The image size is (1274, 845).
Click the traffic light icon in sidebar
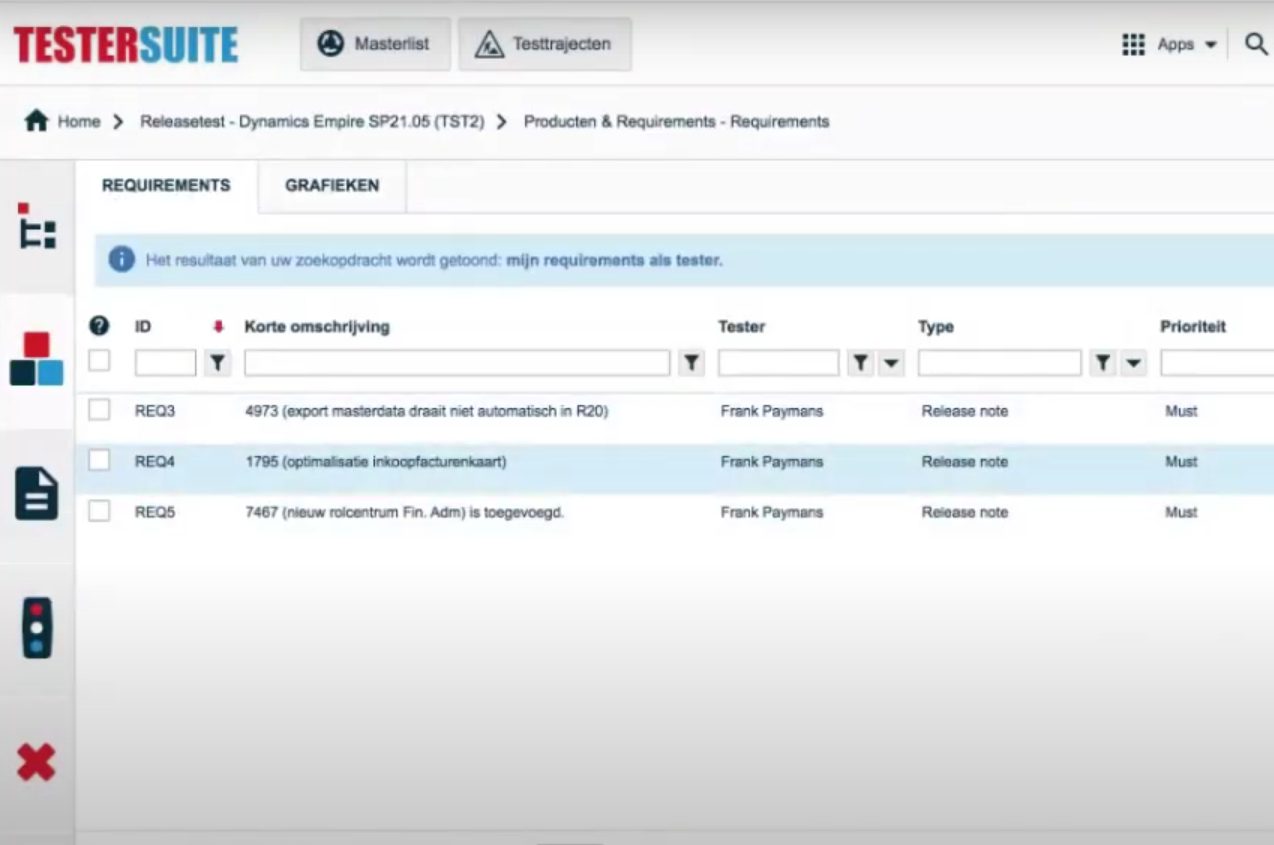coord(37,628)
